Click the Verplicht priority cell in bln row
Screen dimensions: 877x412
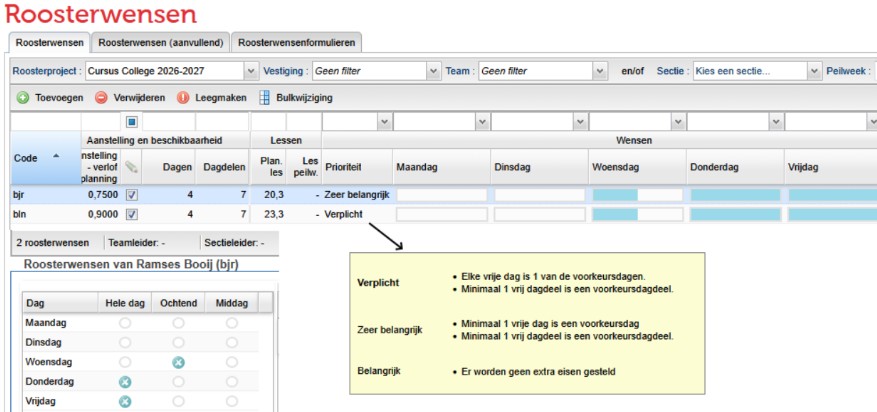click(x=343, y=214)
